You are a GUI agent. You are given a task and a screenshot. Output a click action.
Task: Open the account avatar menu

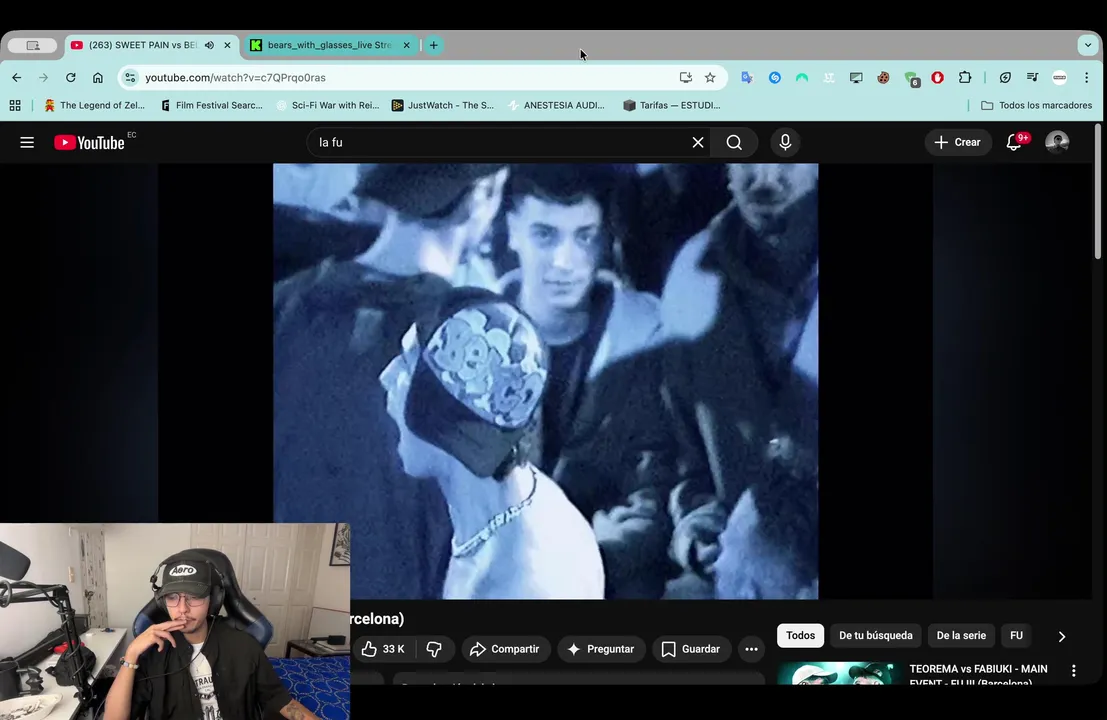click(x=1057, y=143)
